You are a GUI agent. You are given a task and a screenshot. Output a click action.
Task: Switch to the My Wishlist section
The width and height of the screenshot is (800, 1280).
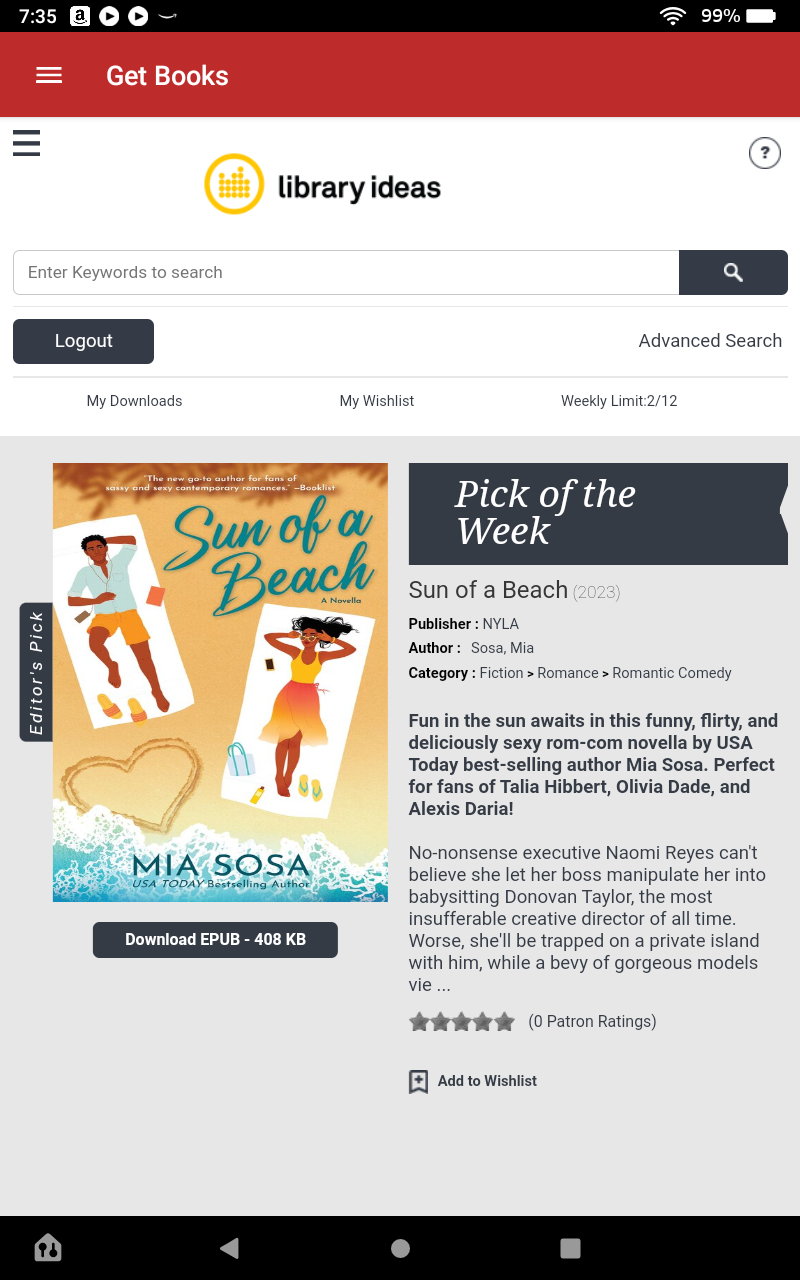377,401
